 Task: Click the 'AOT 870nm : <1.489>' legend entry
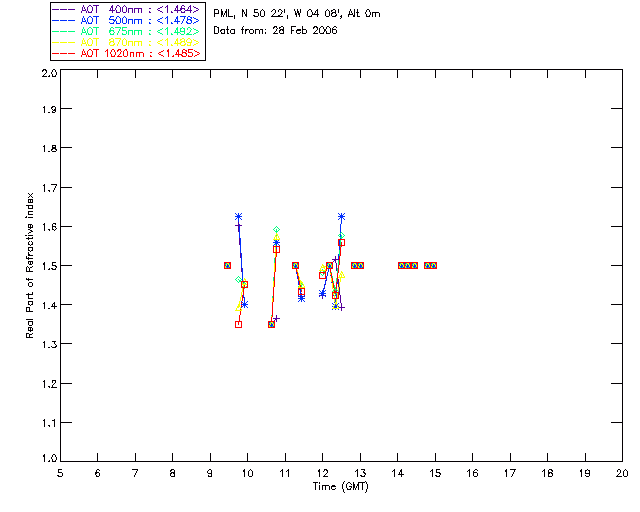[126, 42]
